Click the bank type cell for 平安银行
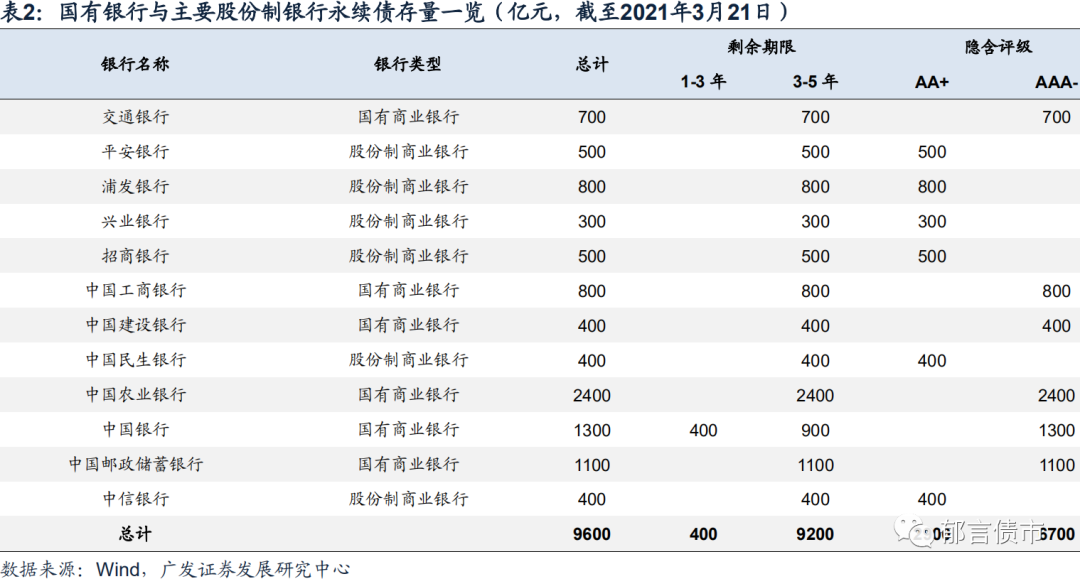The height and width of the screenshot is (579, 1080). click(408, 151)
